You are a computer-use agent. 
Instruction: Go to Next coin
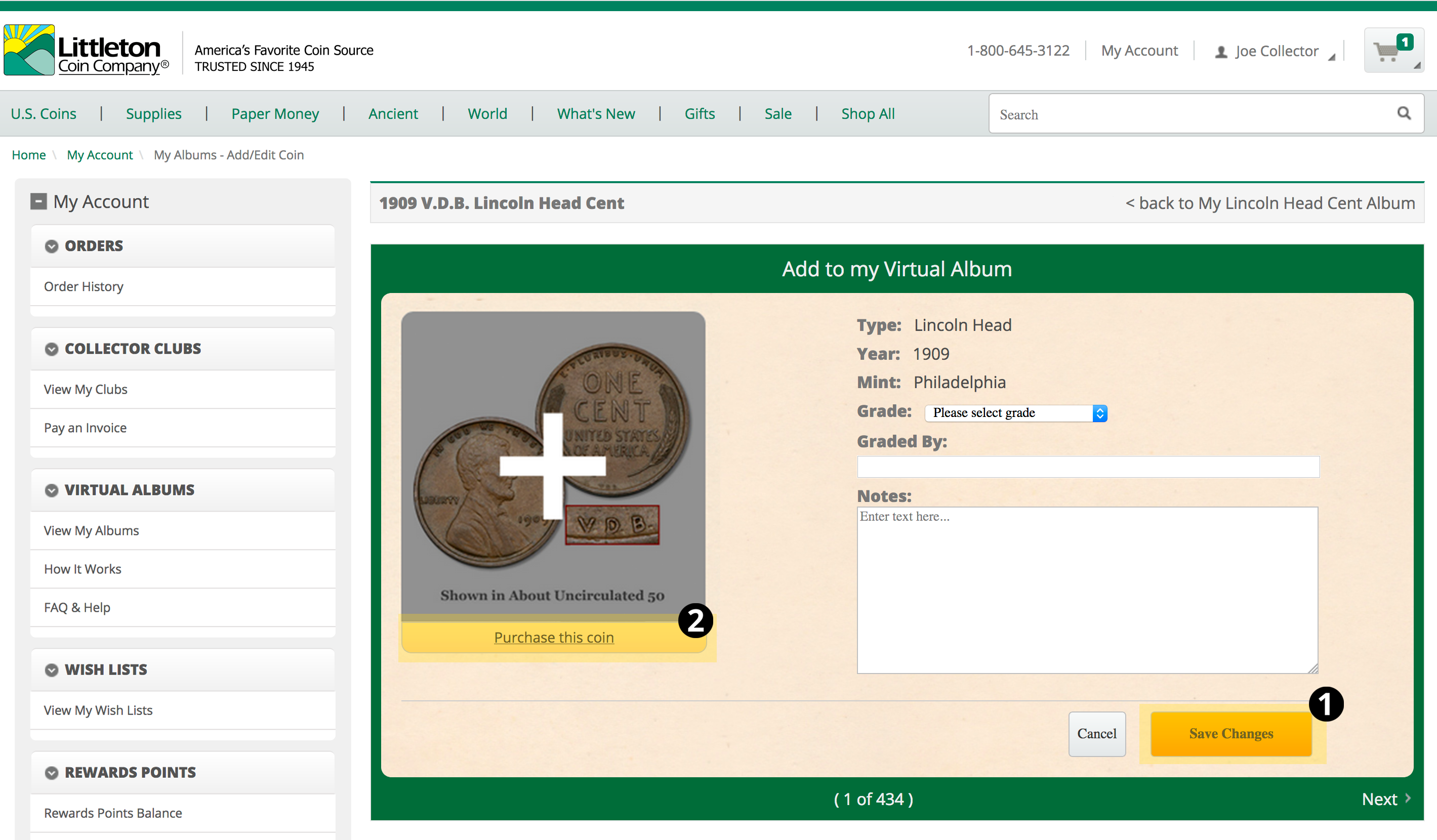click(x=1386, y=799)
